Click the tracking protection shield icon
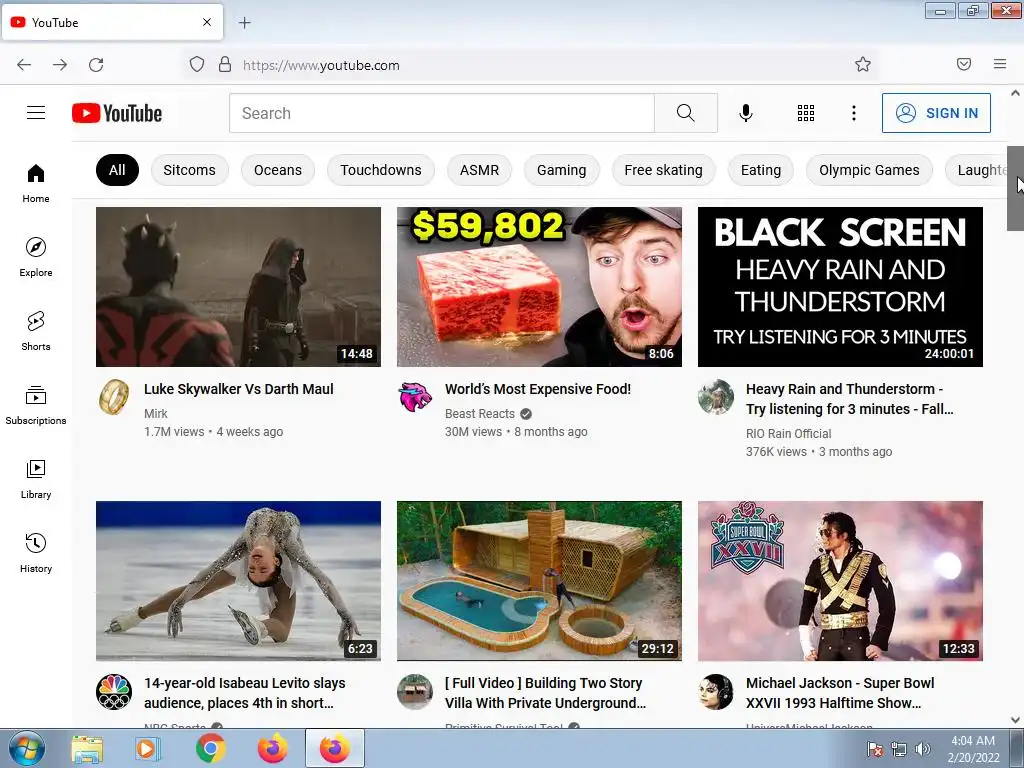1024x768 pixels. 197,64
